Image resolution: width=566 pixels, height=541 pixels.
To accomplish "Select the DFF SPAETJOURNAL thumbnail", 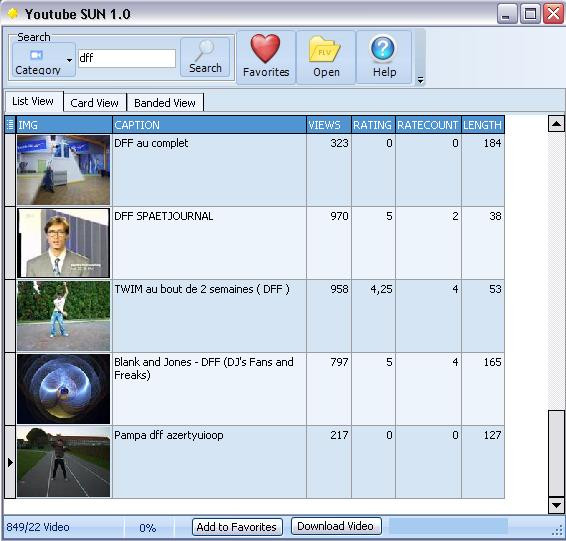I will pyautogui.click(x=64, y=243).
